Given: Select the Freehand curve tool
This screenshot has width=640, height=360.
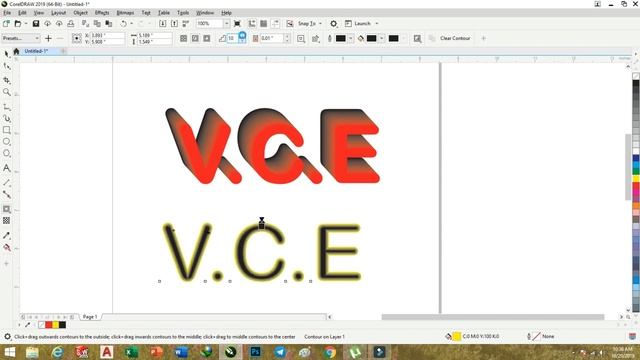Looking at the screenshot, I should 7,107.
